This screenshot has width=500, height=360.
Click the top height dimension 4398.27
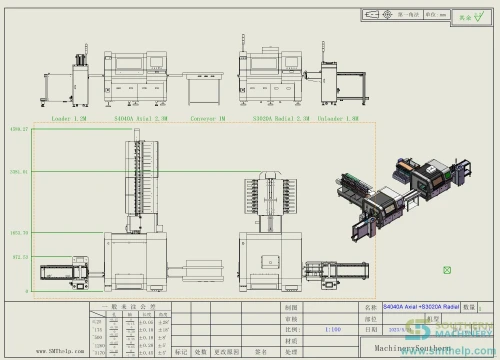click(19, 129)
